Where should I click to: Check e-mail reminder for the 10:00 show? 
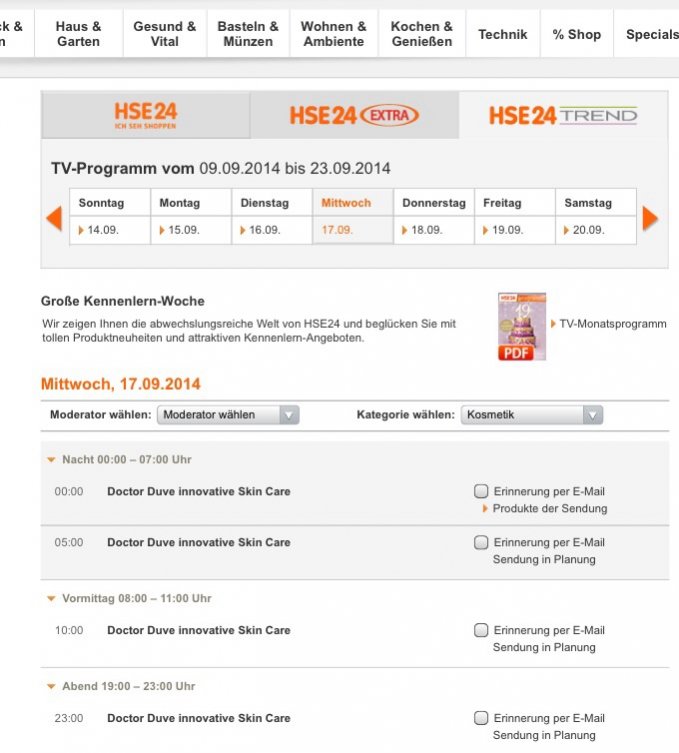tap(482, 630)
